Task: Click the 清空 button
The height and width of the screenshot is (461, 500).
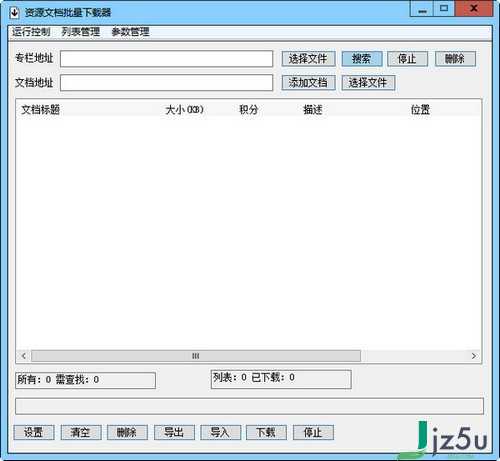Action: pos(81,432)
